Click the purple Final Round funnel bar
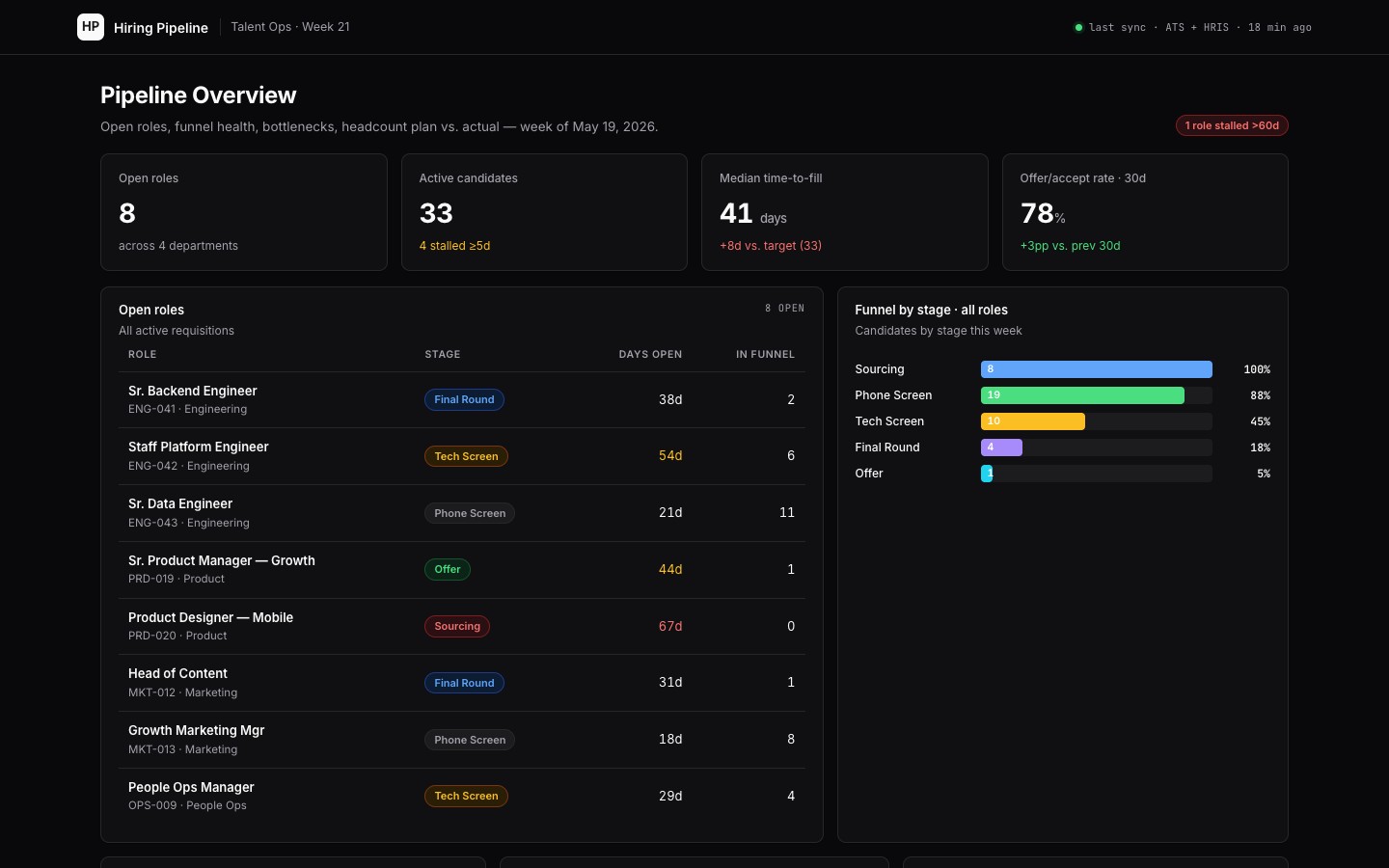 (x=1001, y=448)
